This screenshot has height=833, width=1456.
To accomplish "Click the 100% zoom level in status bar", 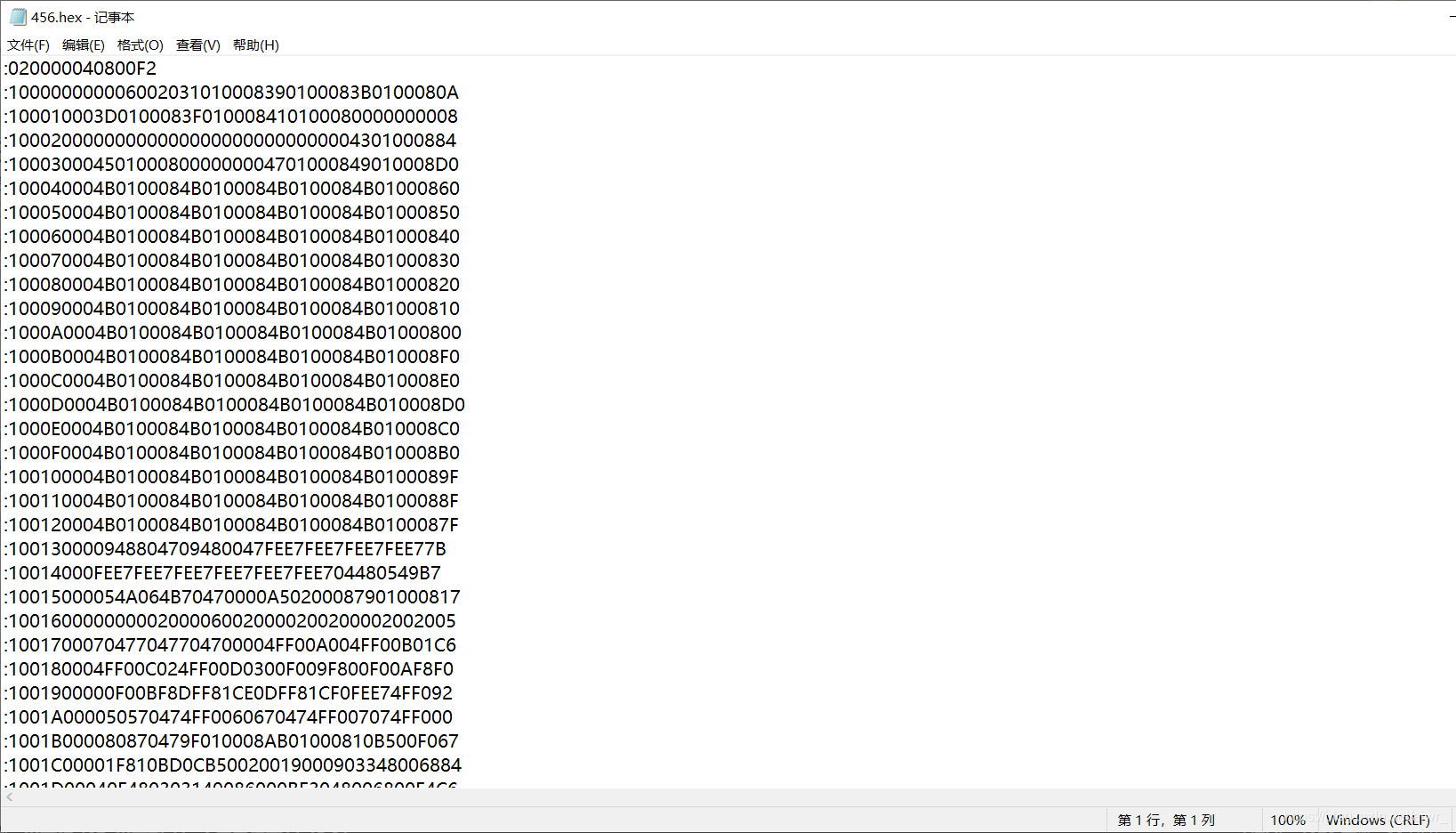I will (1288, 820).
